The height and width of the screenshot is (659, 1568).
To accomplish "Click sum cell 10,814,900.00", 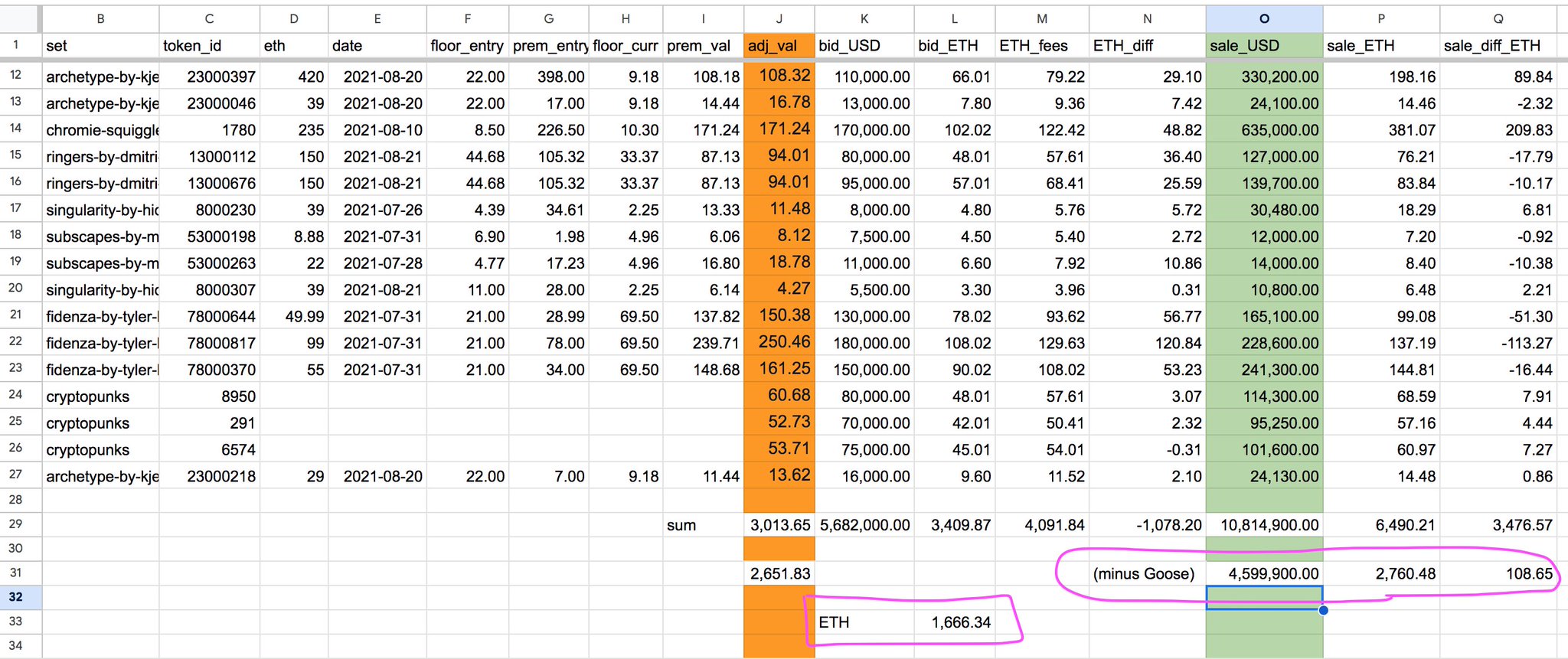I will 1264,525.
